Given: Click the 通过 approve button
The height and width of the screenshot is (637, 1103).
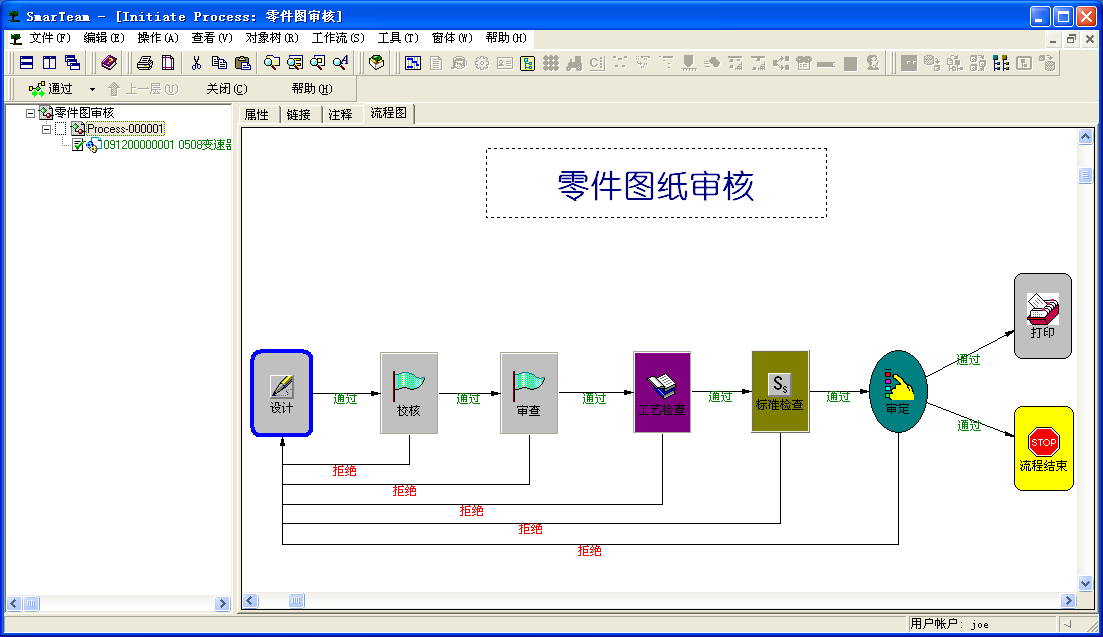Looking at the screenshot, I should (x=52, y=89).
